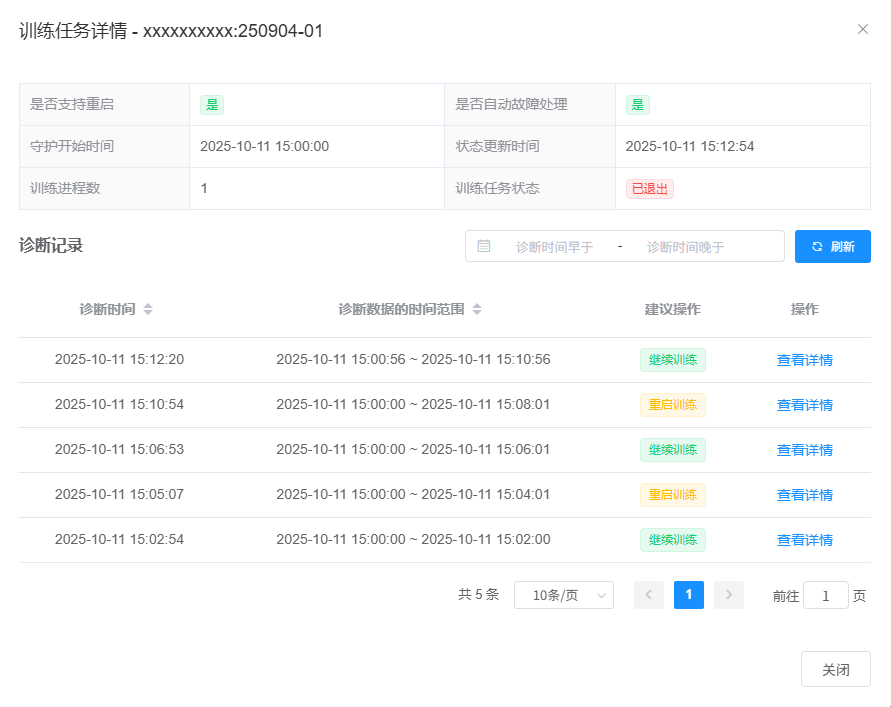Open 查看详情 for the 15:02:54 record
The width and height of the screenshot is (891, 707).
(804, 540)
